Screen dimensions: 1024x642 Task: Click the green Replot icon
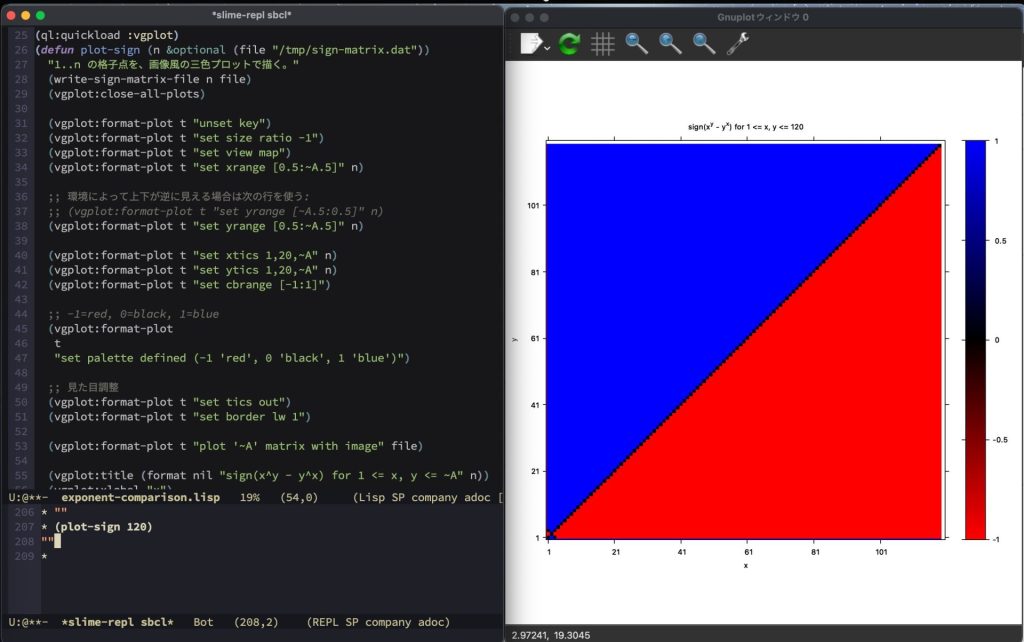pos(569,44)
